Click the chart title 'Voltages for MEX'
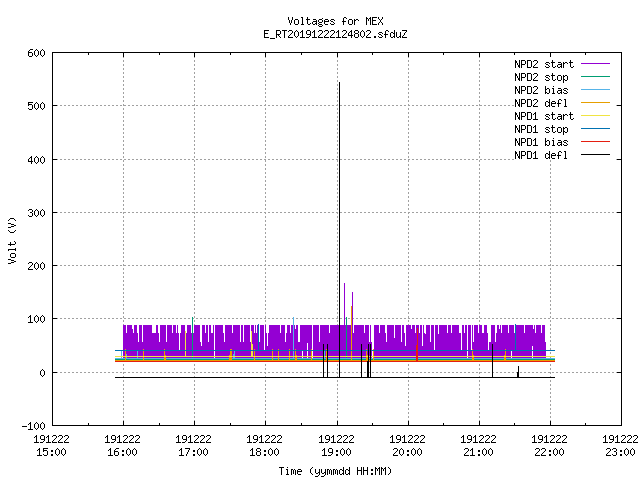The height and width of the screenshot is (480, 640). (335, 21)
